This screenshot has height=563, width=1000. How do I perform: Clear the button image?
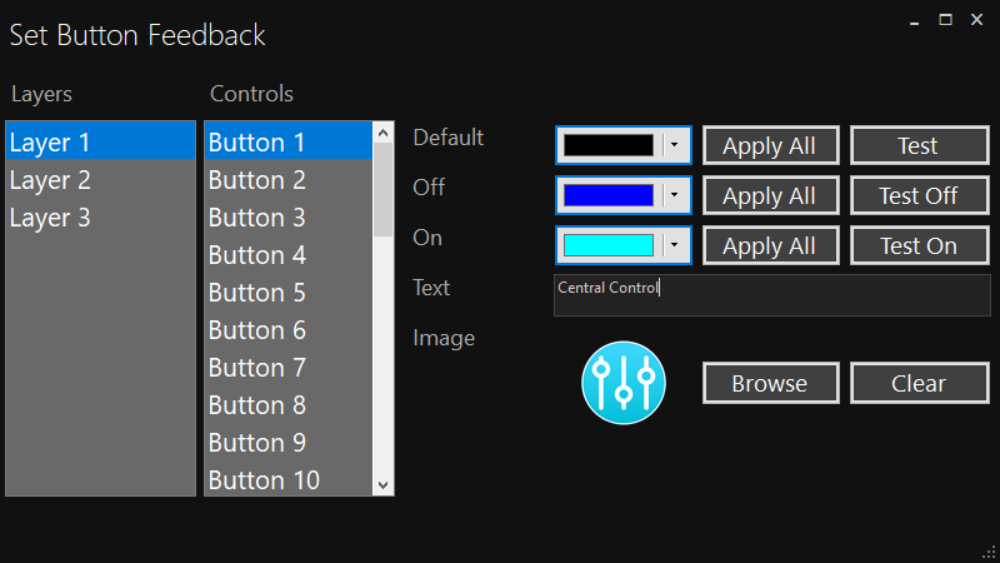click(918, 384)
